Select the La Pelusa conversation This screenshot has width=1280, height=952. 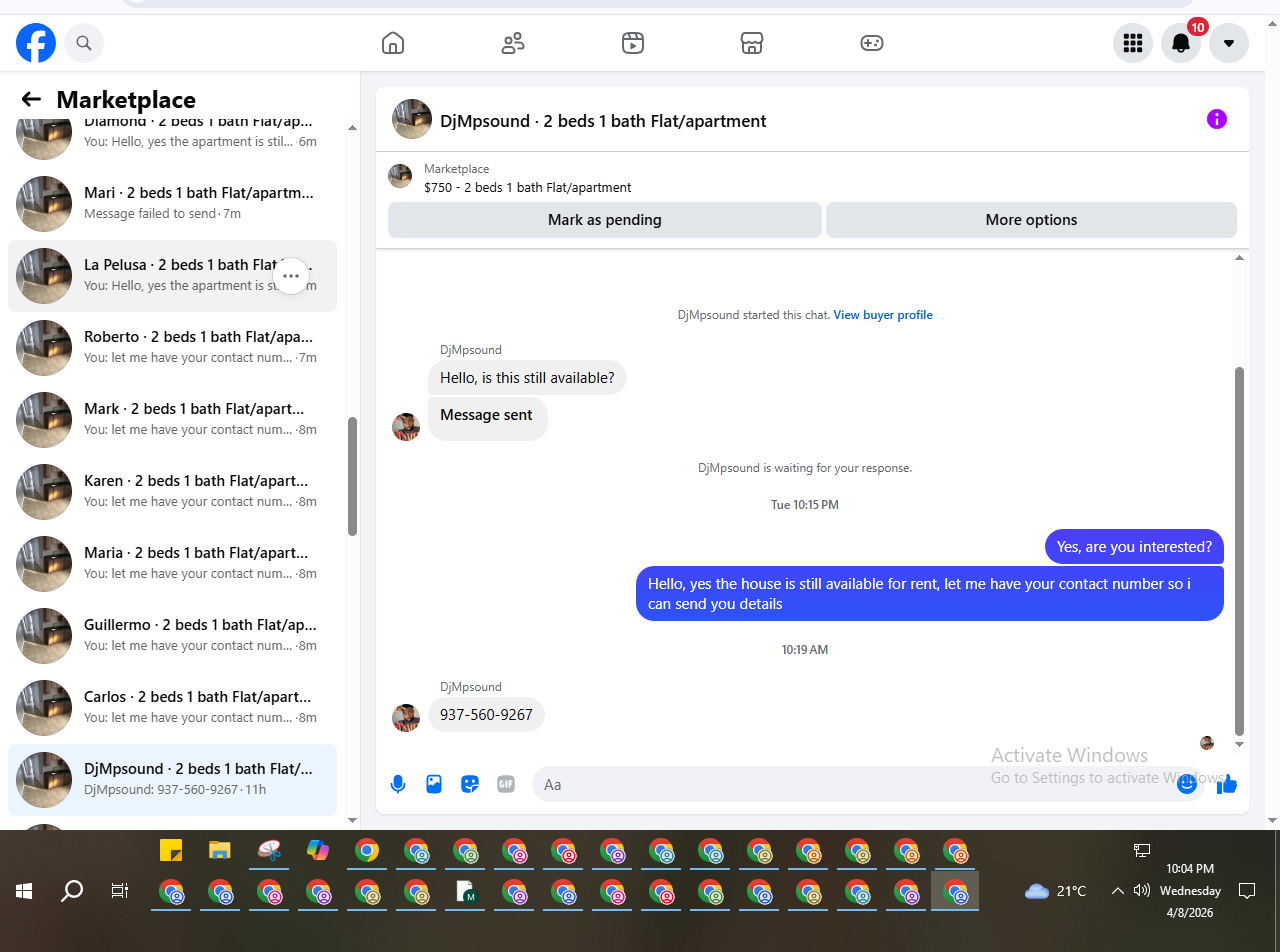(x=172, y=276)
